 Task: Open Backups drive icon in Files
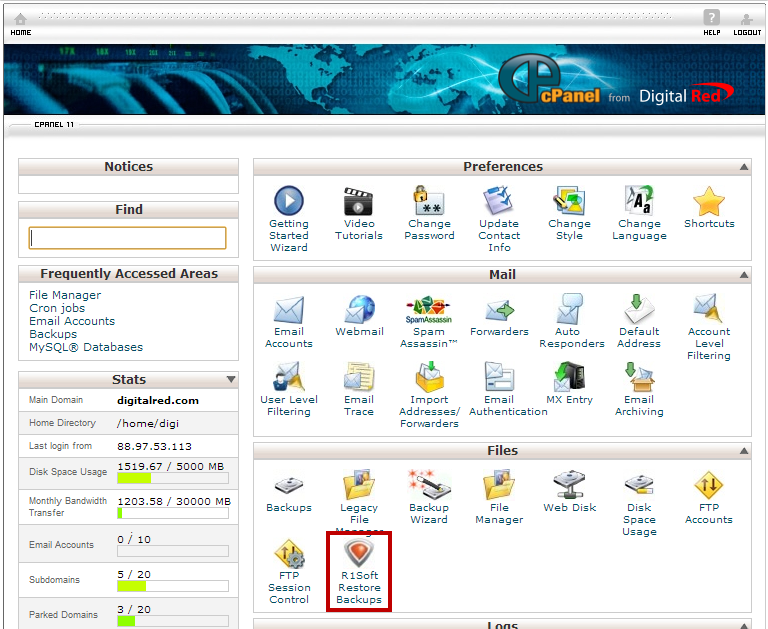(x=289, y=485)
